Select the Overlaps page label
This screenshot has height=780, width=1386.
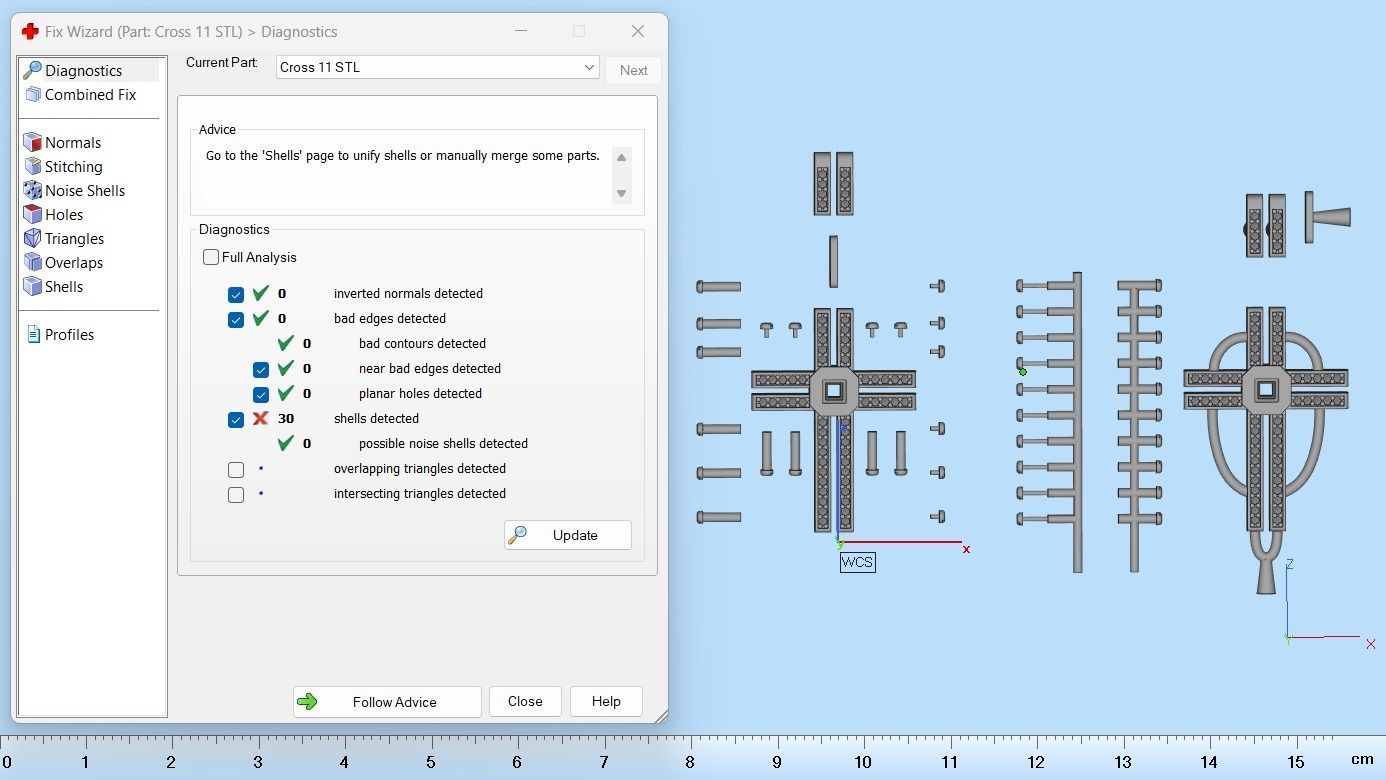point(74,262)
